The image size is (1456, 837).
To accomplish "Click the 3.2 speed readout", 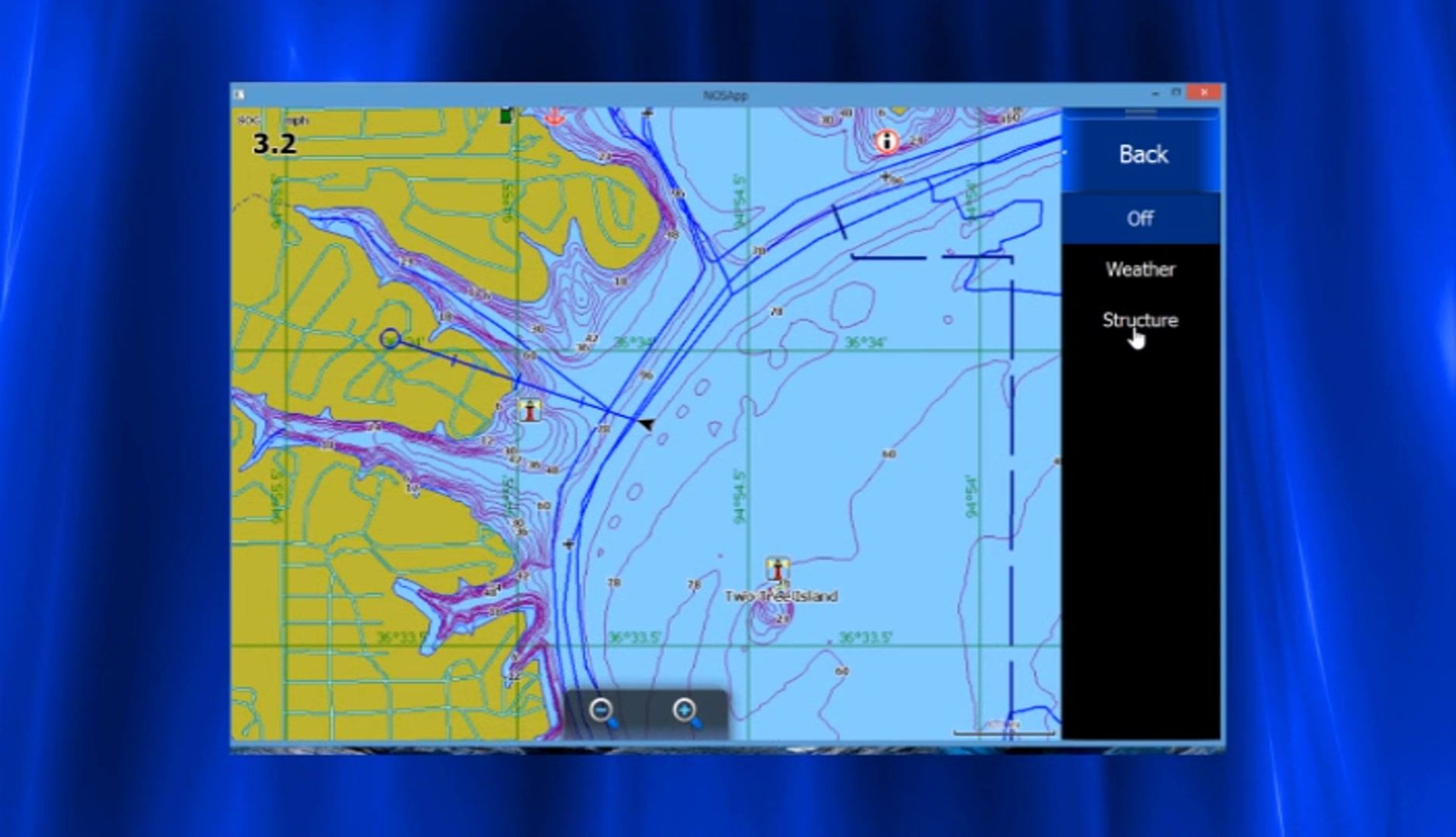I will [274, 144].
